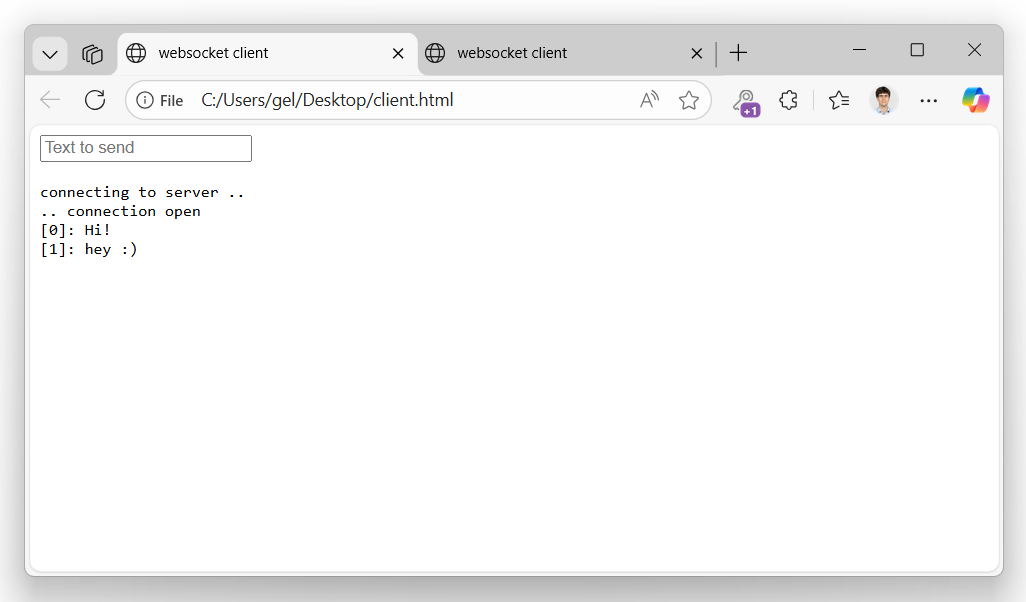
Task: Refresh the page with reload icon
Action: (x=95, y=100)
